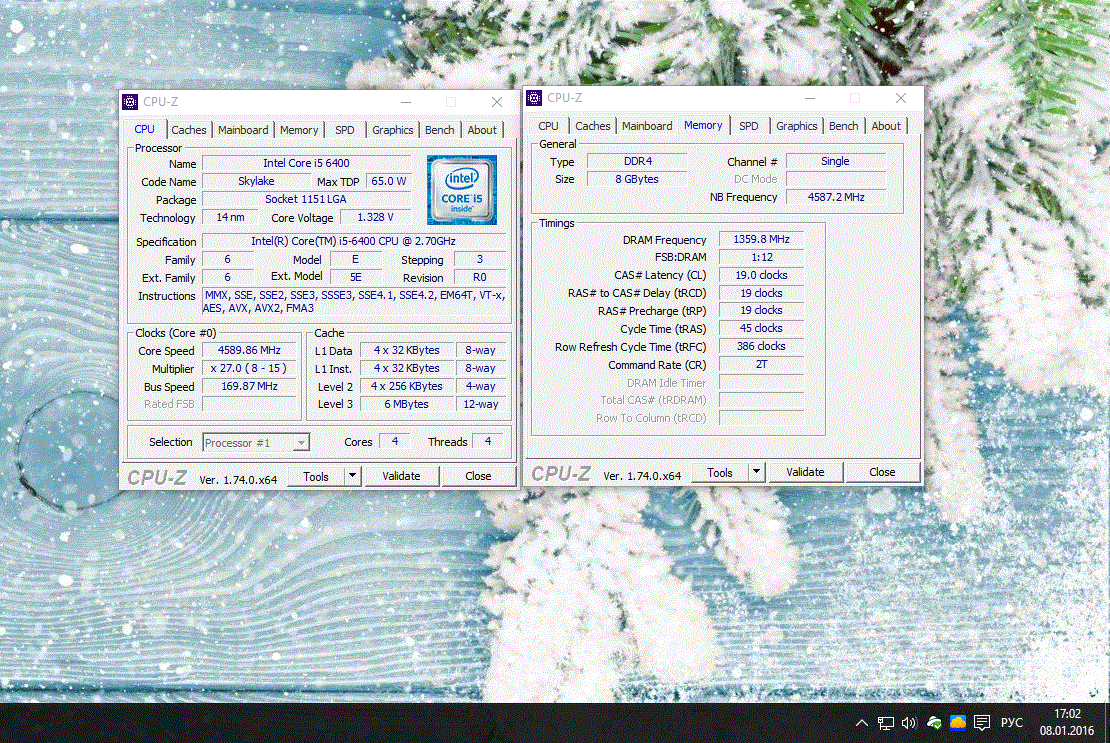Open Graphics tab in right CPU-Z window

tap(796, 126)
